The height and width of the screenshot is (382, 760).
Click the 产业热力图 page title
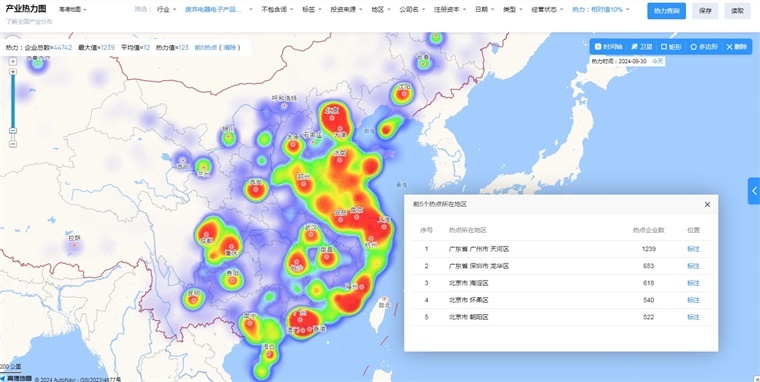click(26, 9)
